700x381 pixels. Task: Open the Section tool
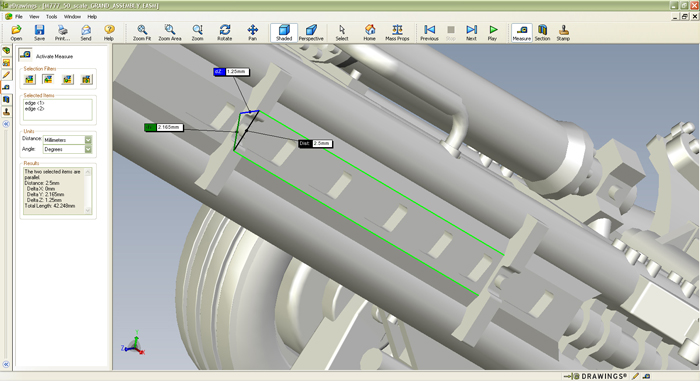tap(542, 33)
